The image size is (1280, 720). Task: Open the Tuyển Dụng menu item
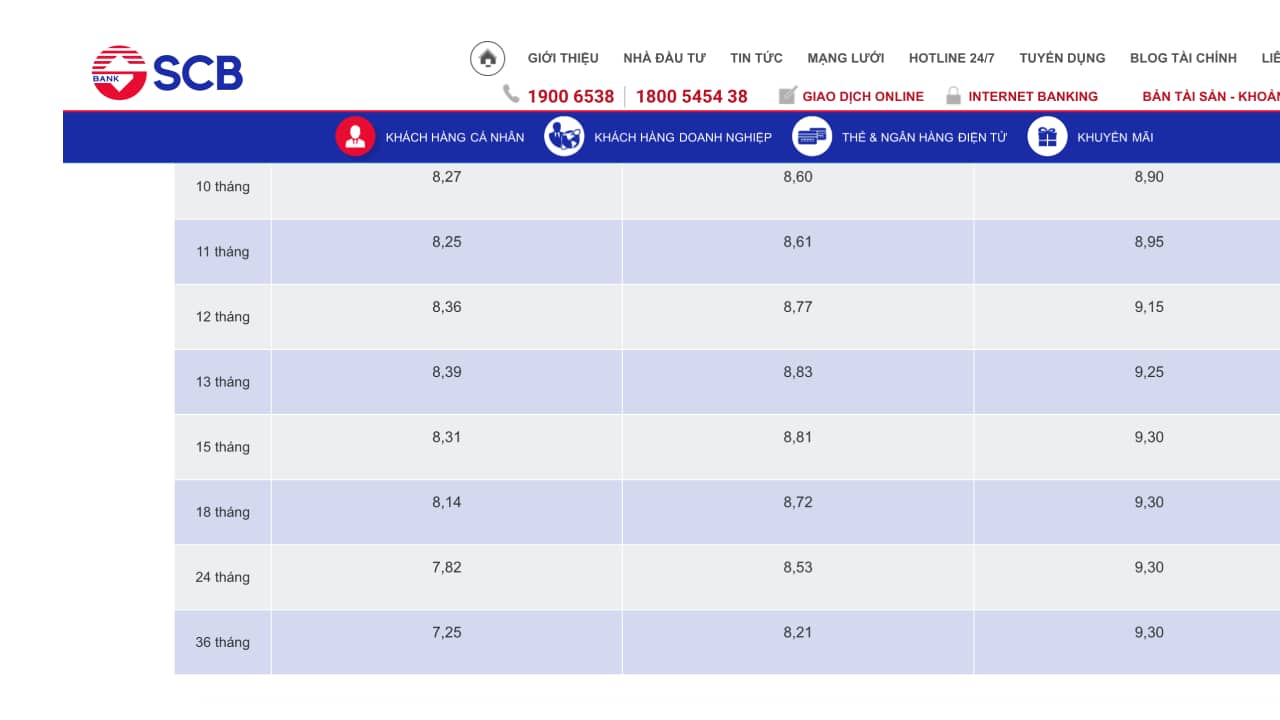click(x=1062, y=58)
